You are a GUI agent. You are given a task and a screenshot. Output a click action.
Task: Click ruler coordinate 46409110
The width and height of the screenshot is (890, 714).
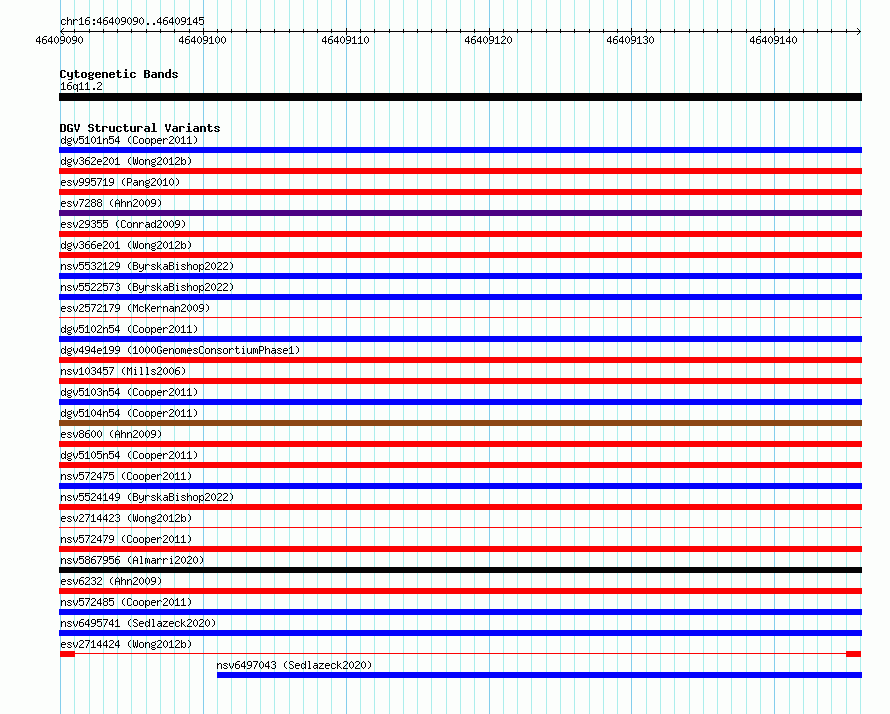click(x=345, y=40)
